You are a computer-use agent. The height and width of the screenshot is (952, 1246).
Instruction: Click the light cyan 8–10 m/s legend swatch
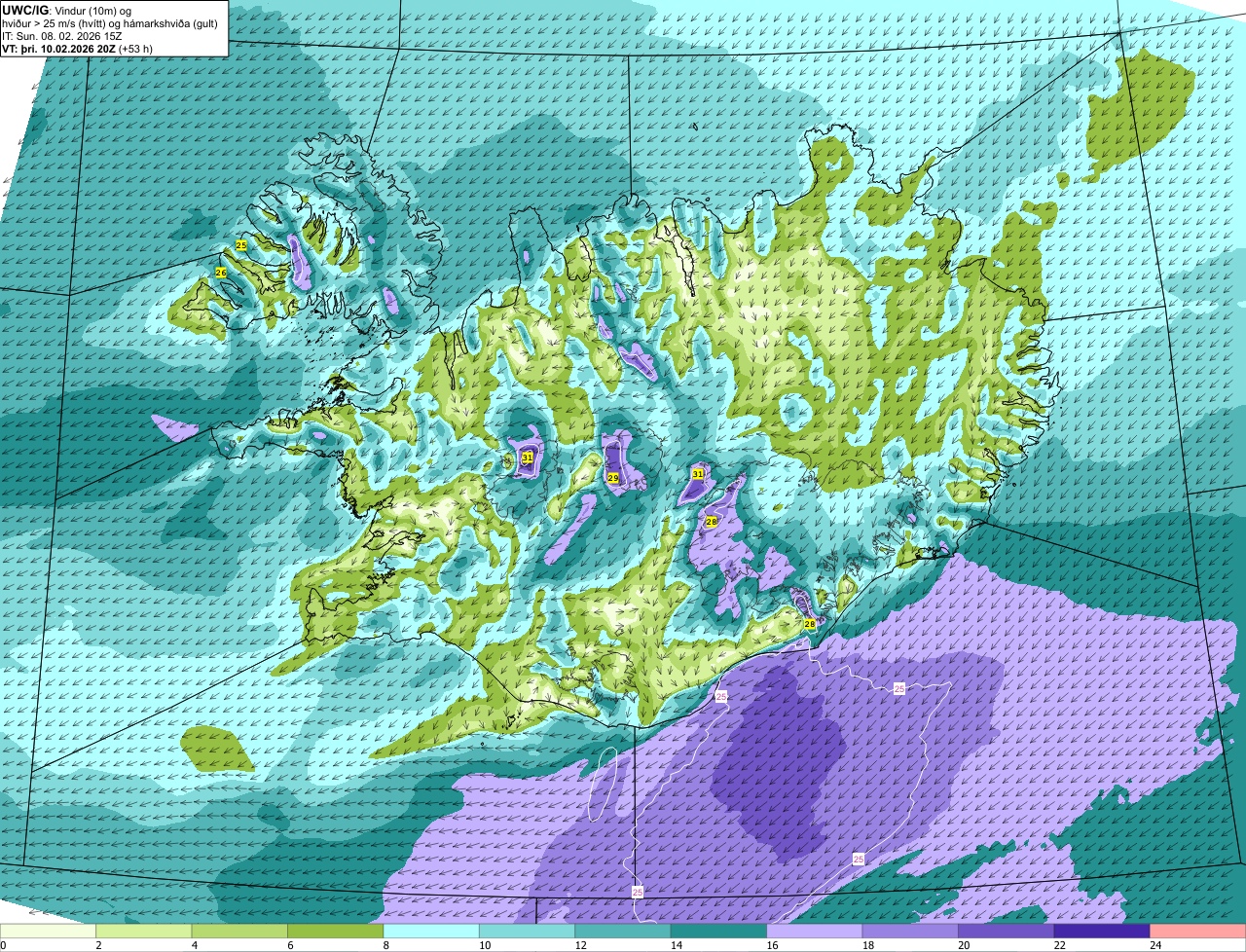(431, 931)
